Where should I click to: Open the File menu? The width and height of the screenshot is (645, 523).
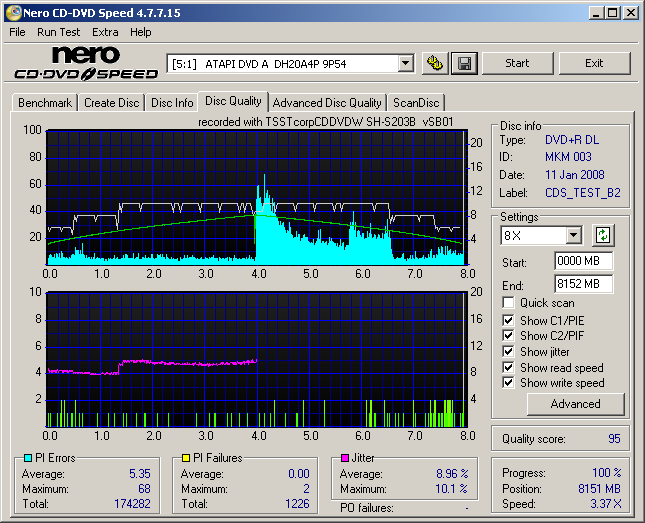coord(17,32)
